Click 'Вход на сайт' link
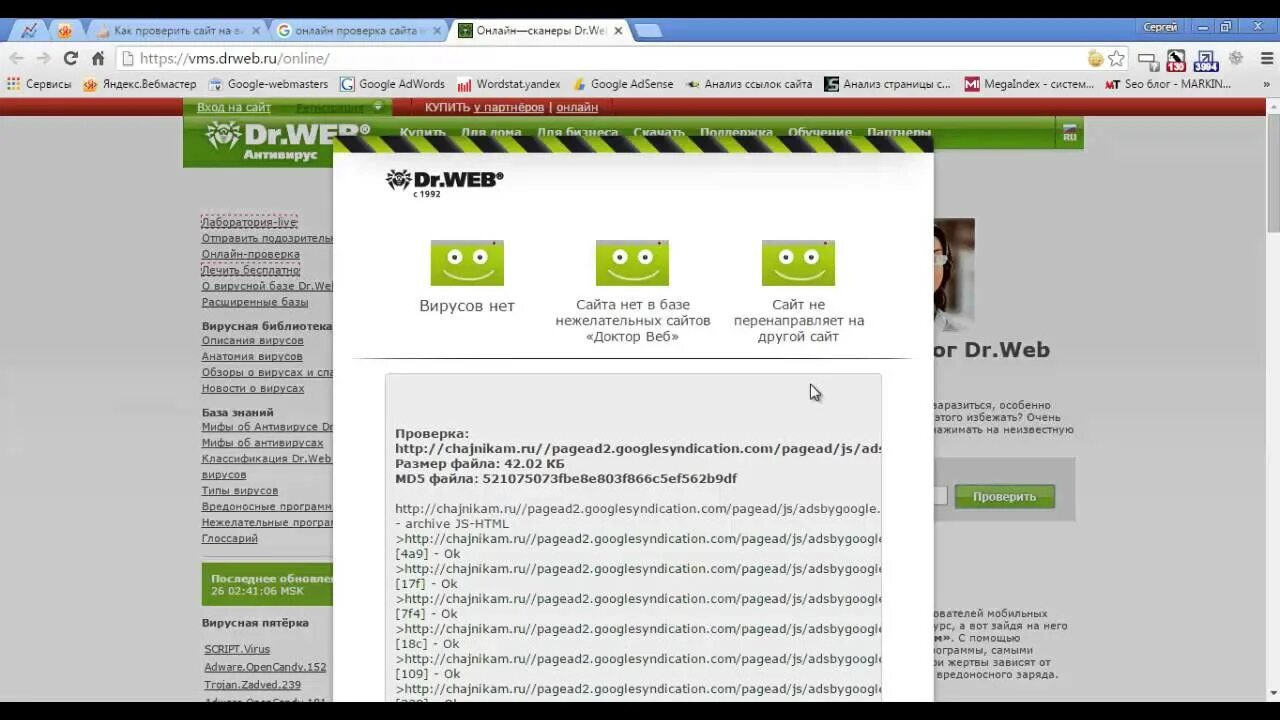1280x720 pixels. point(233,107)
